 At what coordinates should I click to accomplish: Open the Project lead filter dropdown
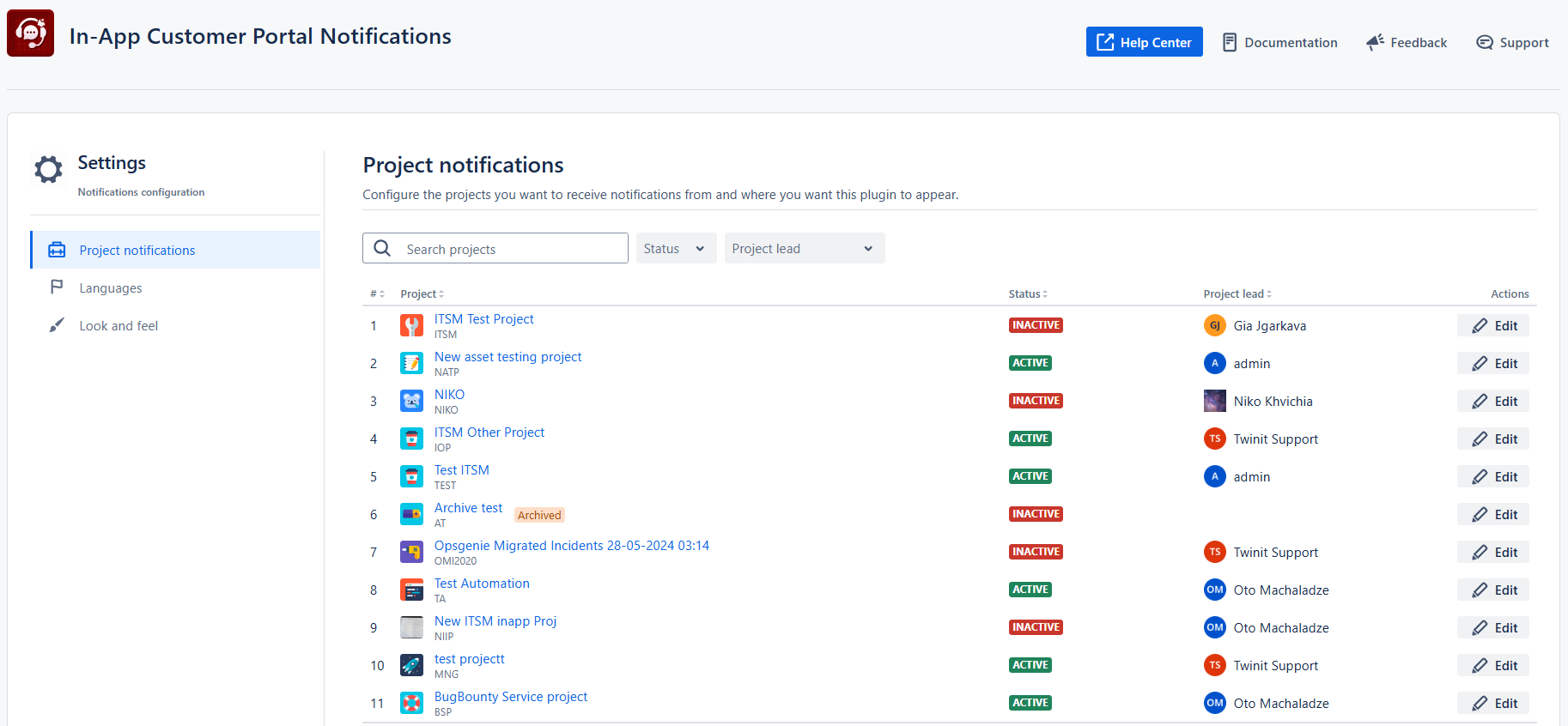click(x=805, y=248)
